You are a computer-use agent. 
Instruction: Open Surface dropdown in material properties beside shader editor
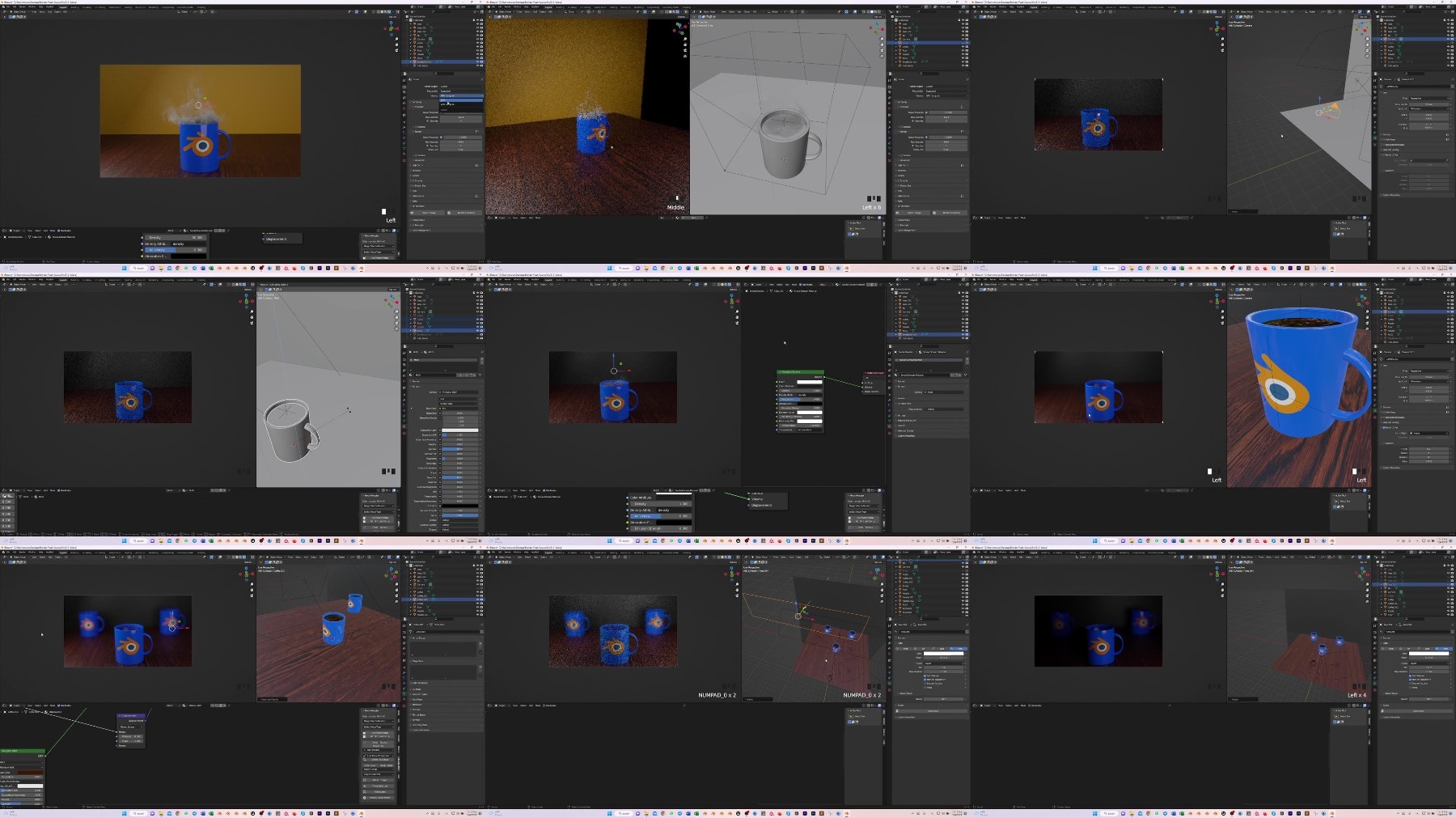pos(943,392)
